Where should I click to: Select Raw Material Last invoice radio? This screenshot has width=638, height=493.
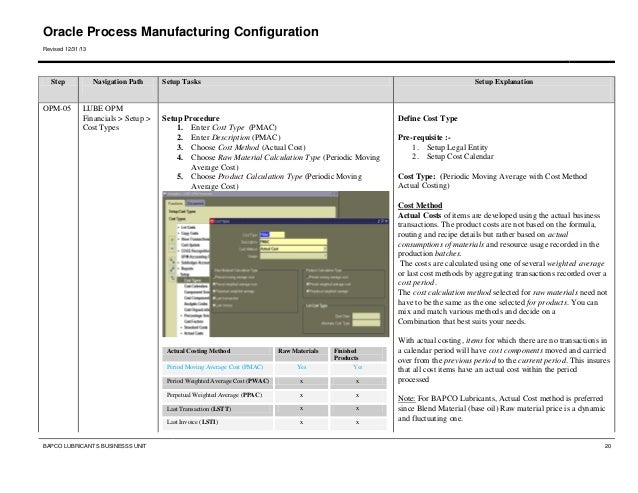[x=214, y=305]
